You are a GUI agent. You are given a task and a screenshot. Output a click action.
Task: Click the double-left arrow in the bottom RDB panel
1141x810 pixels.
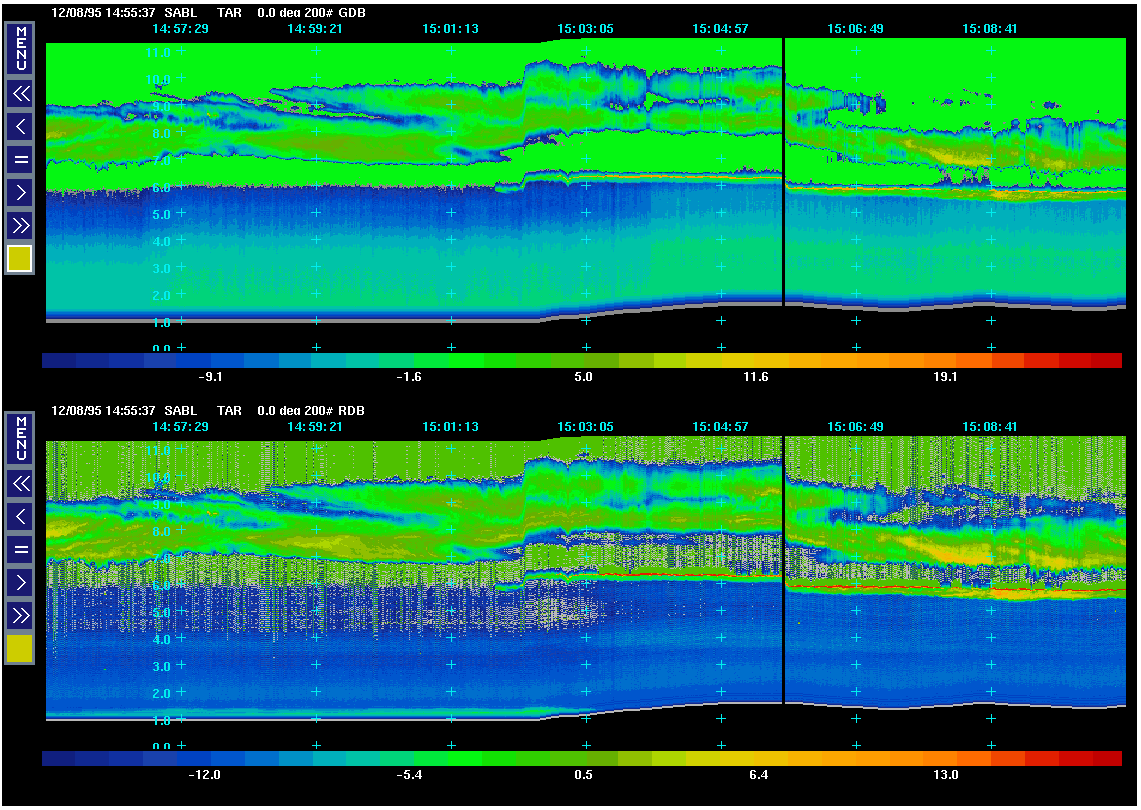(20, 484)
